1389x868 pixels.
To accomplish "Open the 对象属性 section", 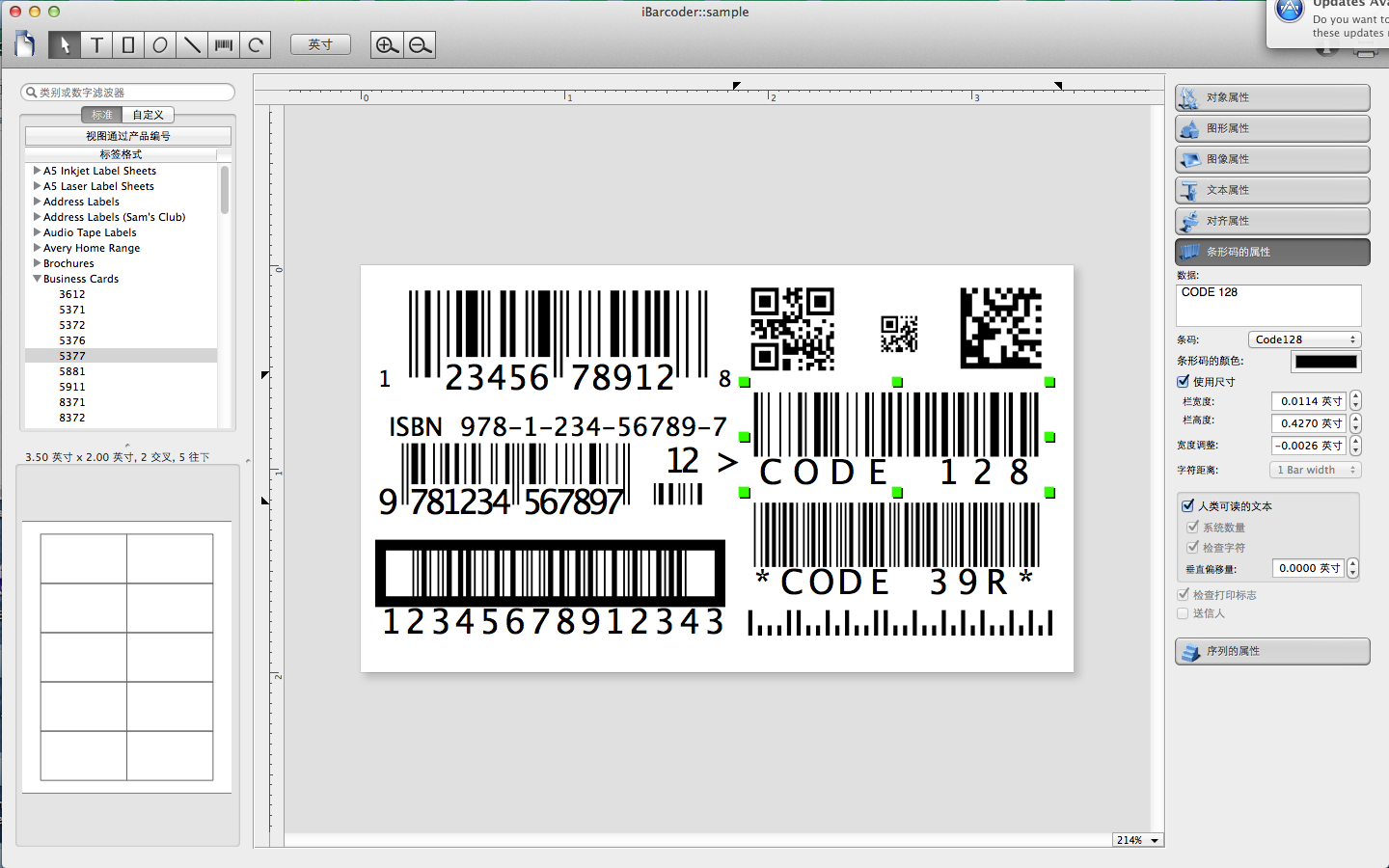I will (x=1272, y=97).
